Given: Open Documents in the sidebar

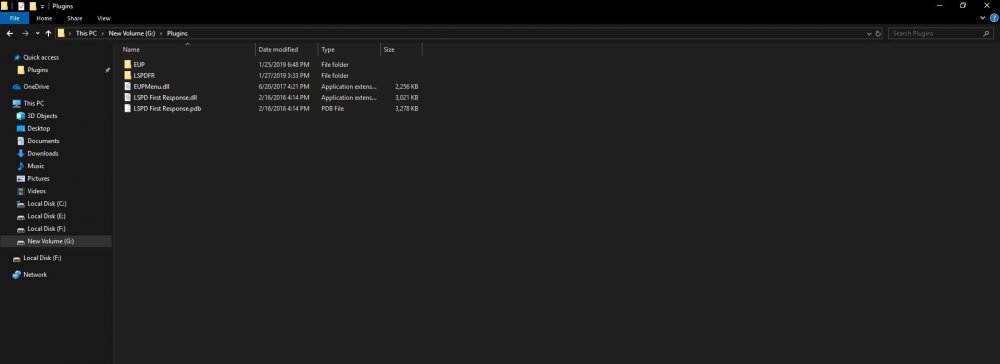Looking at the screenshot, I should tap(43, 141).
